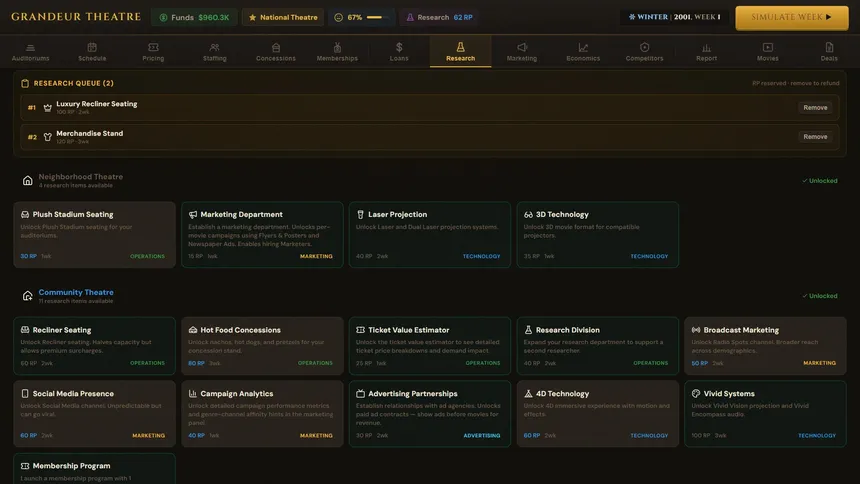The height and width of the screenshot is (484, 860).
Task: Go to the Staffing tab
Action: click(214, 52)
